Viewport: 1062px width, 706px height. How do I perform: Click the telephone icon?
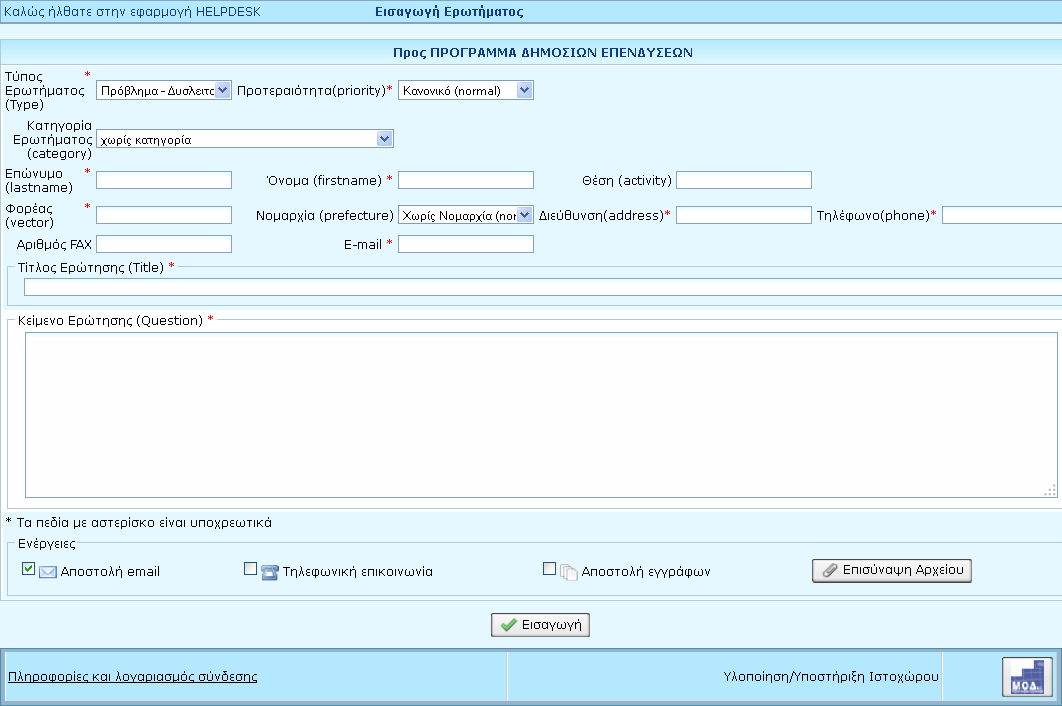point(270,573)
